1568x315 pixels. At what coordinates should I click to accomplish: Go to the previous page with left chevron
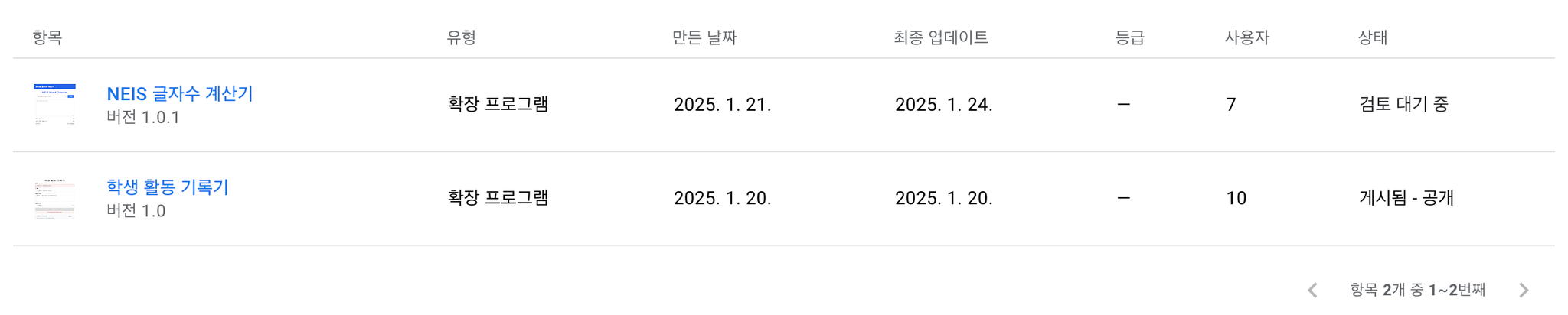[1312, 291]
